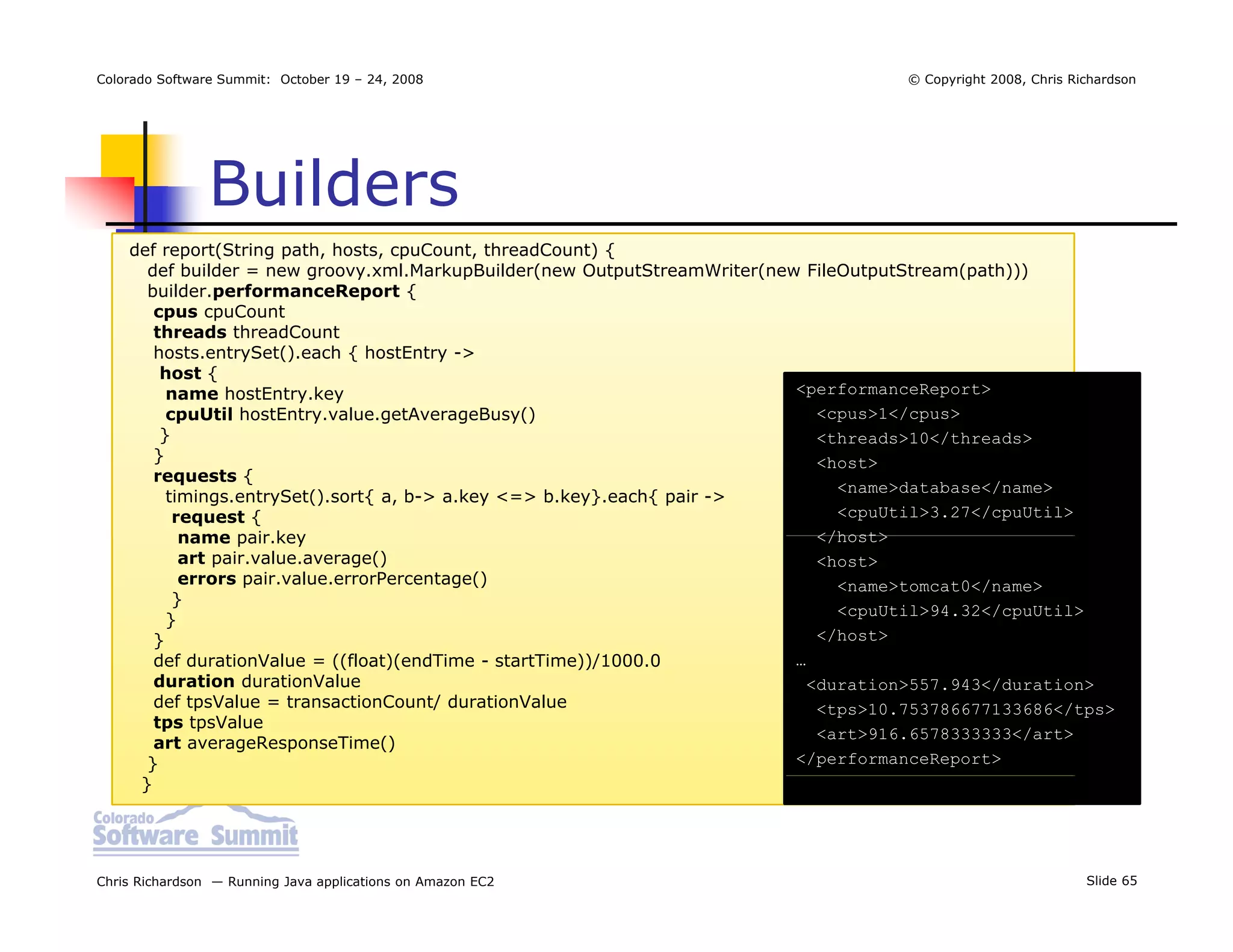Click the 'request {' code line

pos(216,517)
